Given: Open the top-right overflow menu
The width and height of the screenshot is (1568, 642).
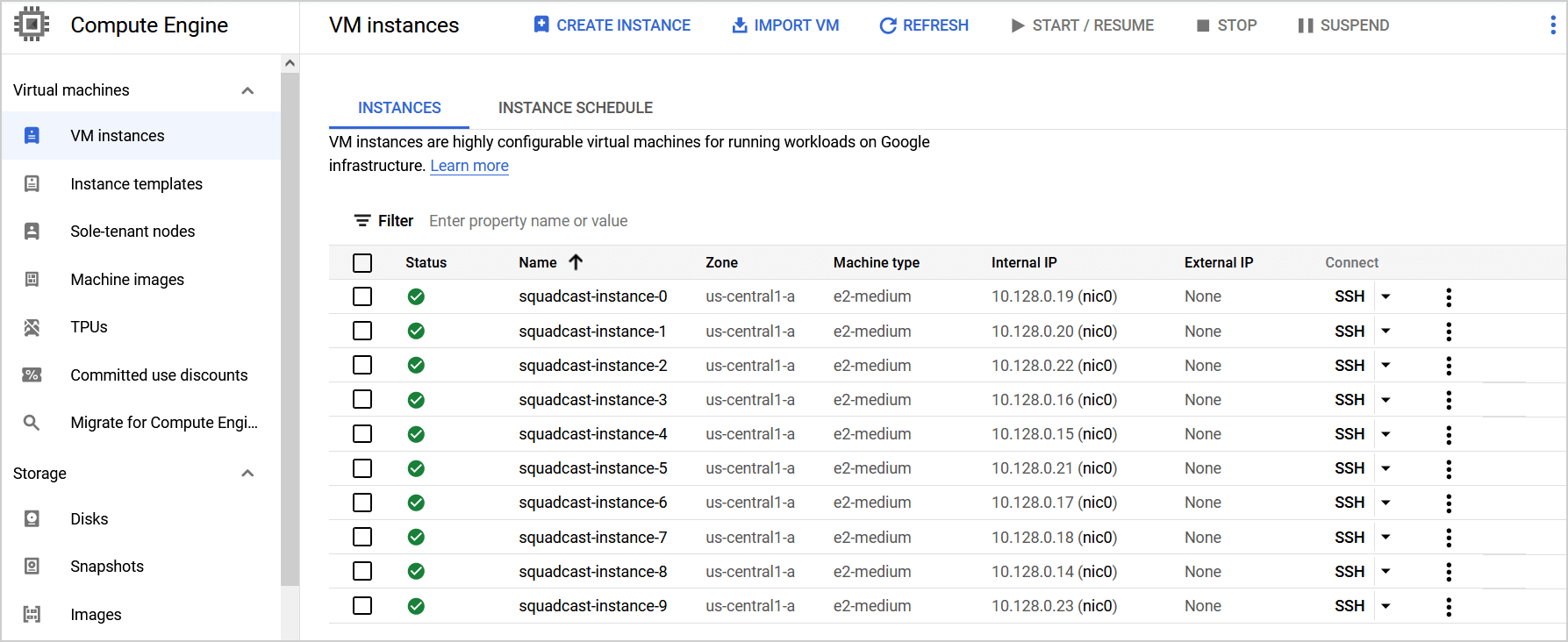Looking at the screenshot, I should [1552, 25].
